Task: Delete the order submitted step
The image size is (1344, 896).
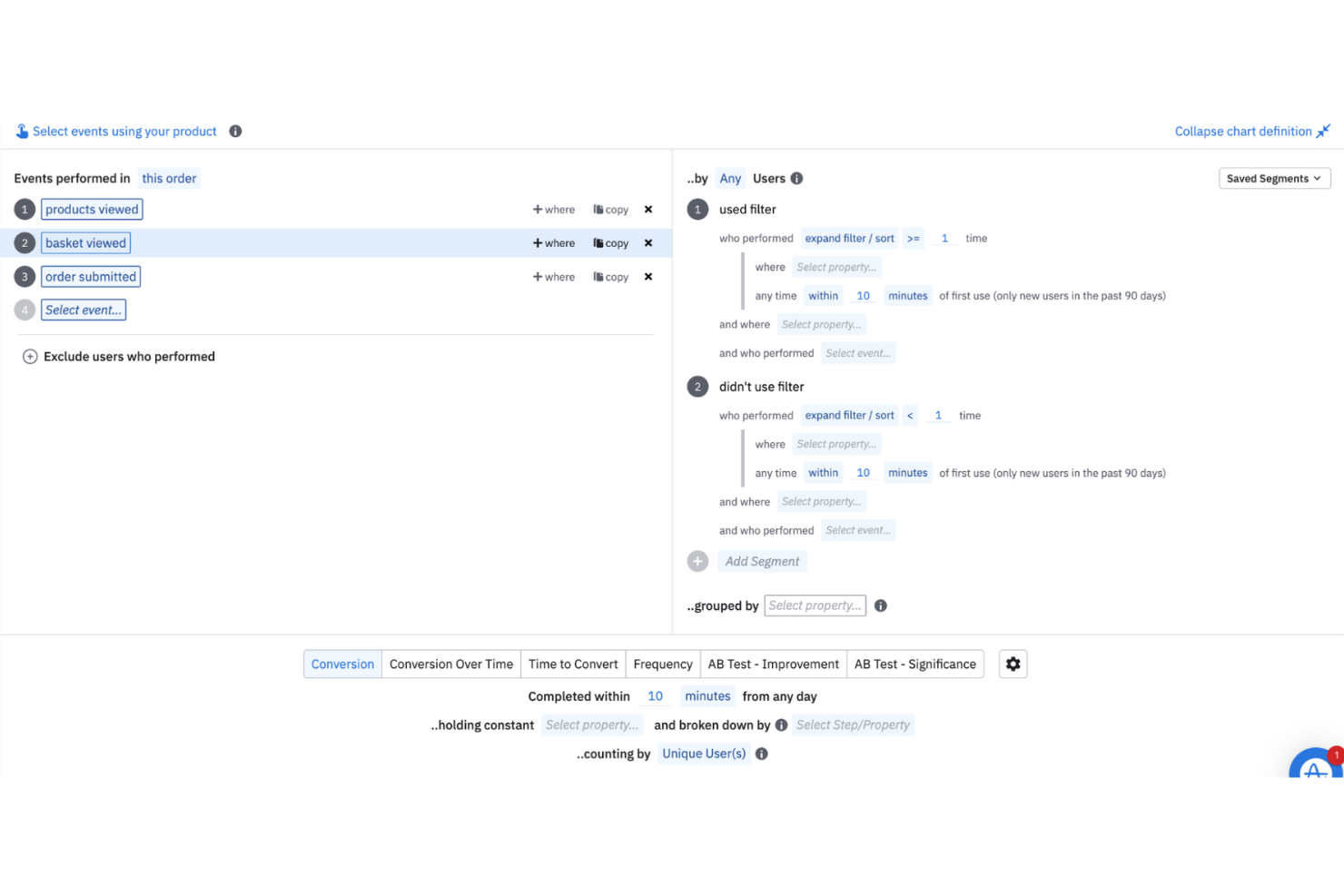Action: 648,277
